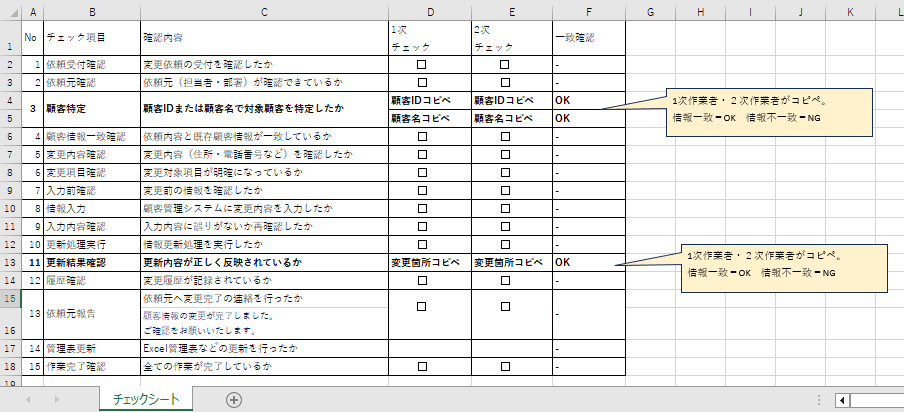Select row 13 header

tap(10, 262)
